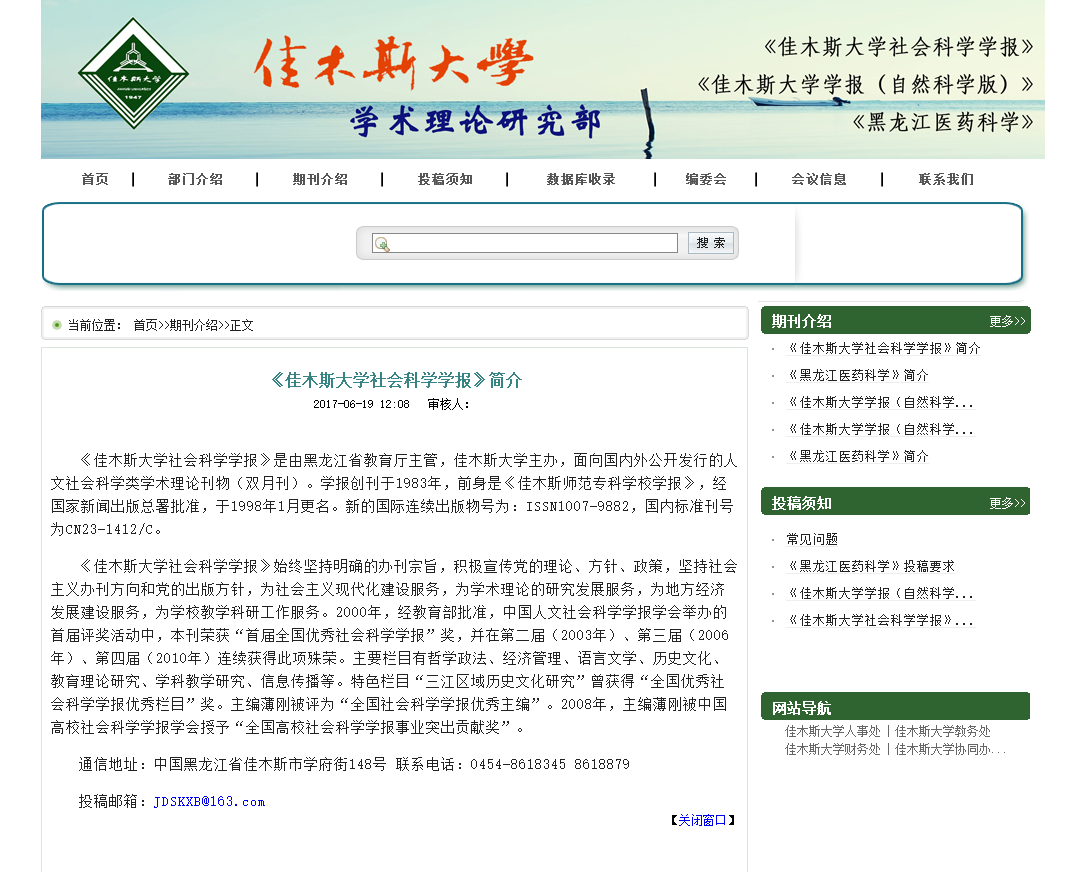
Task: Follow the 首页 breadcrumb link
Action: pyautogui.click(x=145, y=326)
